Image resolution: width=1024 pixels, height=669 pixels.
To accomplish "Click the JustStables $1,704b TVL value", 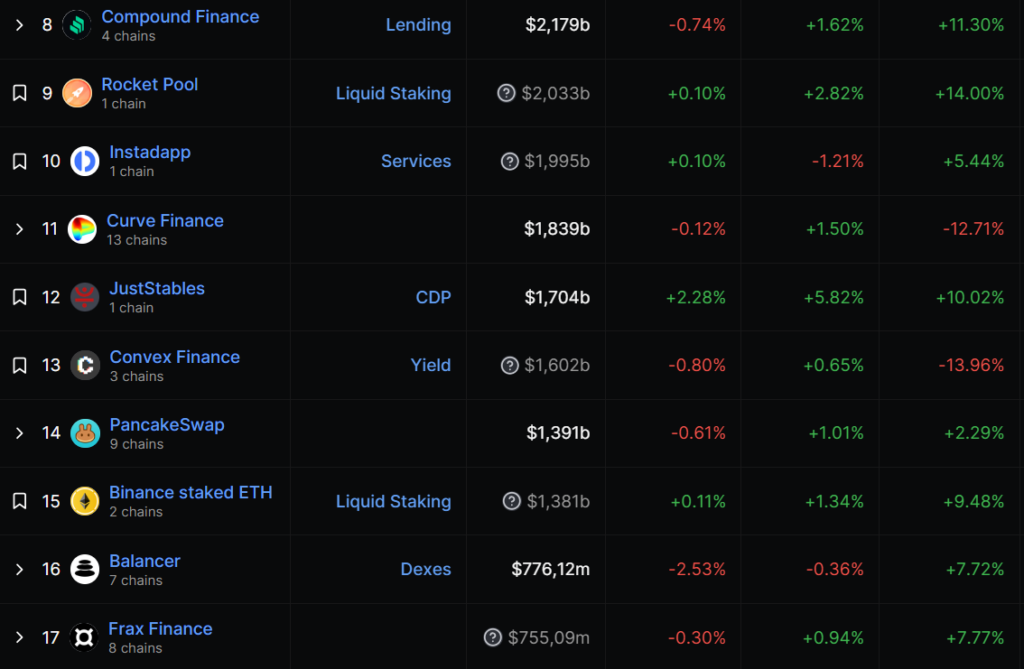I will (557, 297).
